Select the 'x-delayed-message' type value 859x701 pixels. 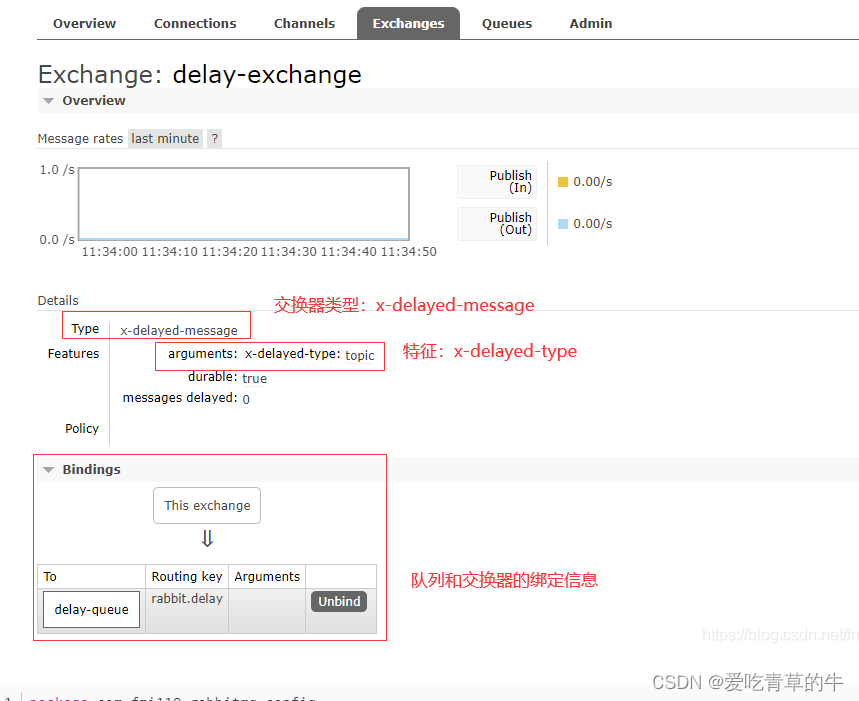coord(179,331)
